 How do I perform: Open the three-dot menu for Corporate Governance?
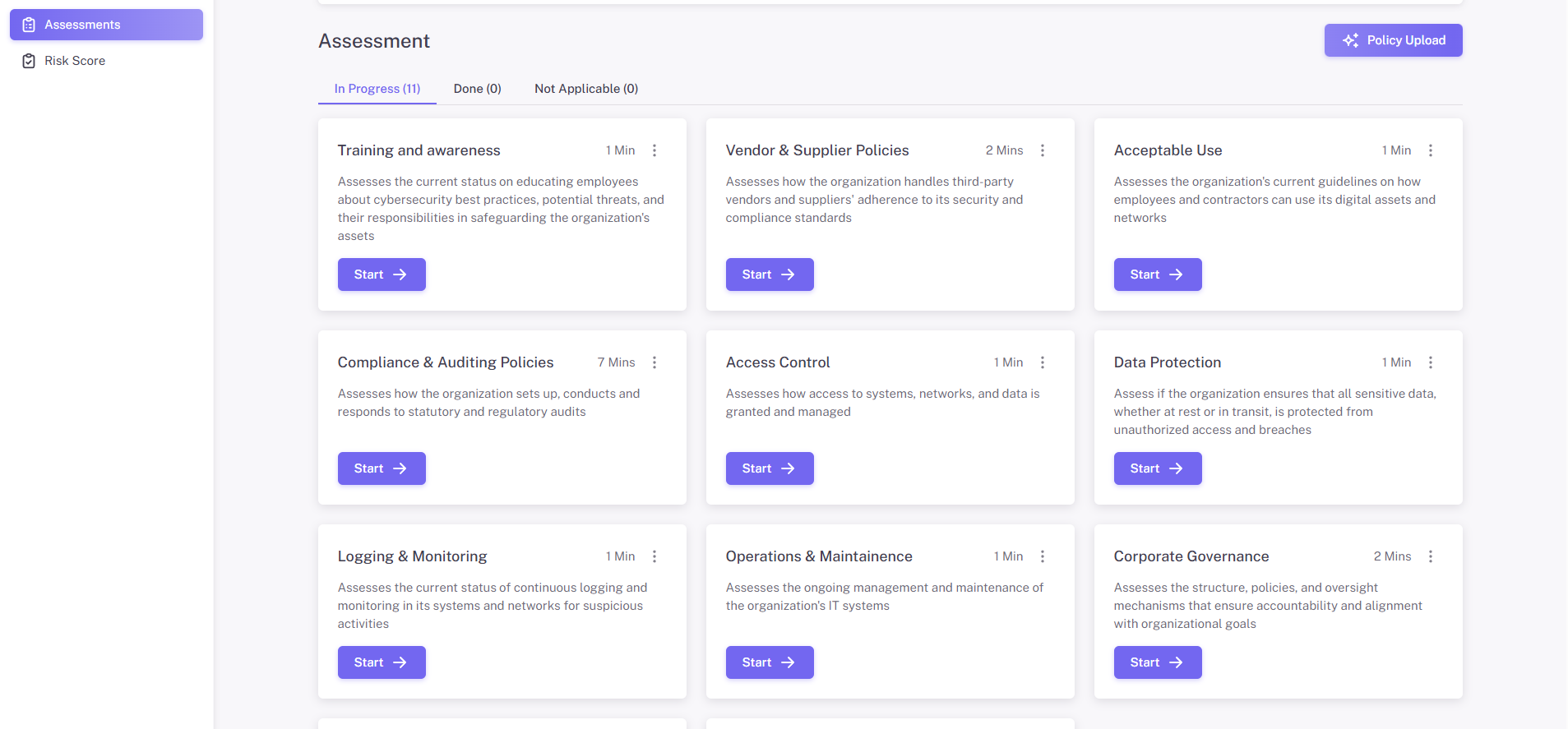(x=1431, y=556)
